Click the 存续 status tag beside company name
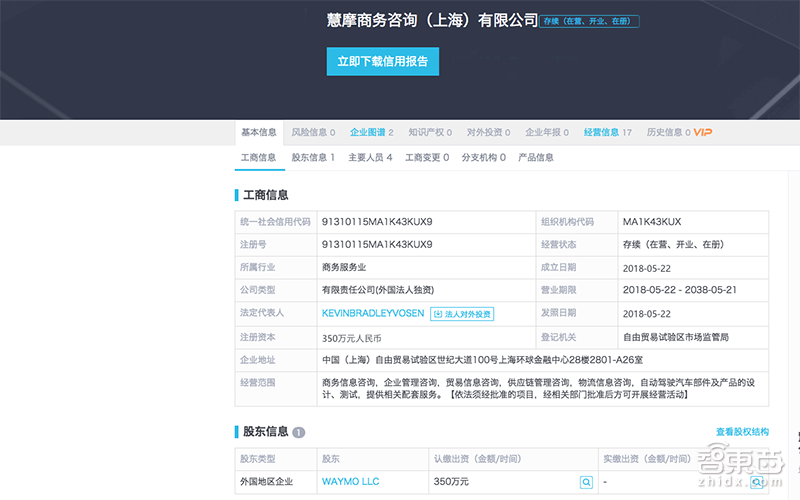Screen dimensions: 800x500 tap(589, 21)
